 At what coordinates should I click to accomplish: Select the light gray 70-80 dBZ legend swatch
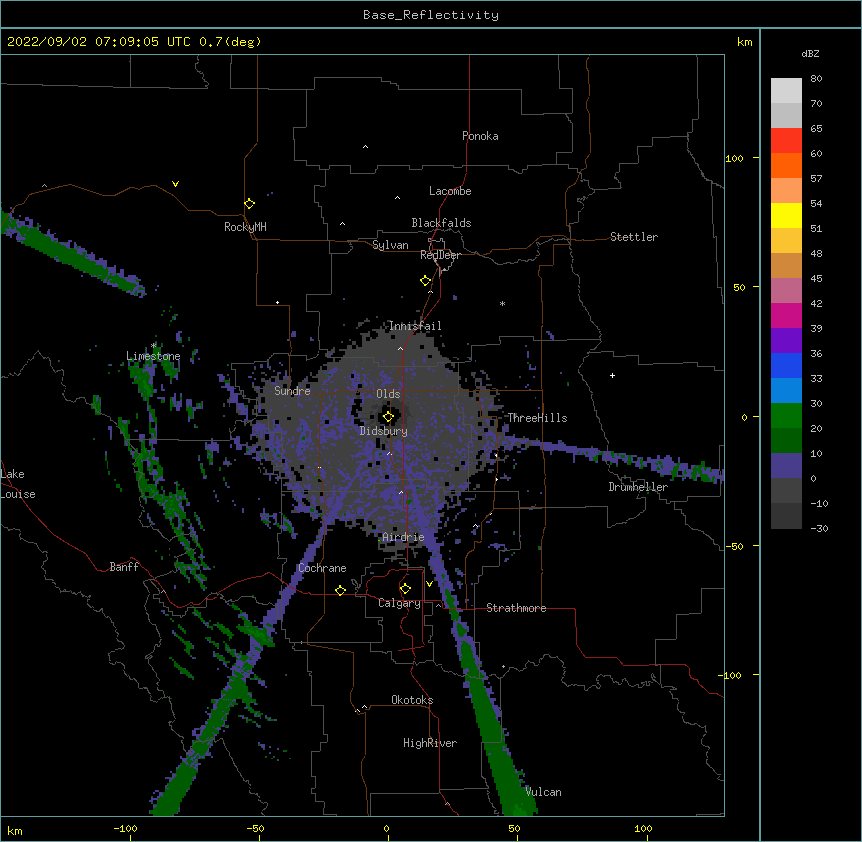click(786, 91)
